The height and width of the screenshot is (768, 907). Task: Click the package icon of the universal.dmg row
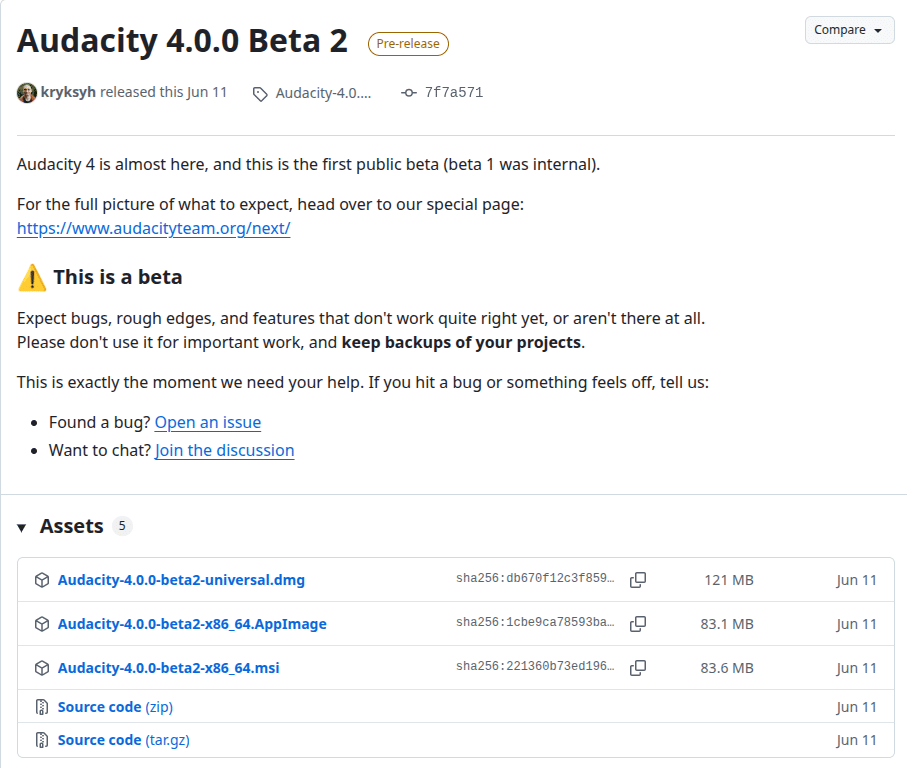pos(42,580)
